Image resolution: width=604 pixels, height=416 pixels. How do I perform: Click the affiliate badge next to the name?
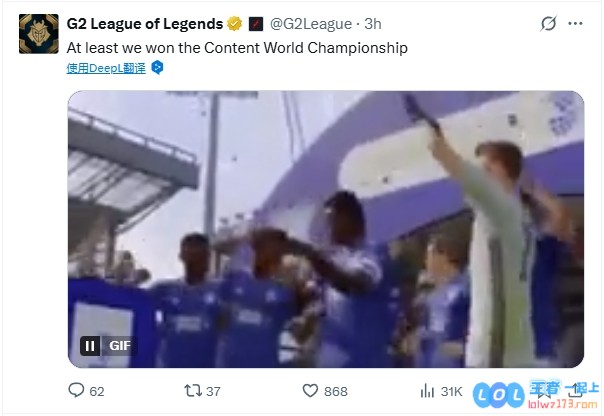[256, 24]
